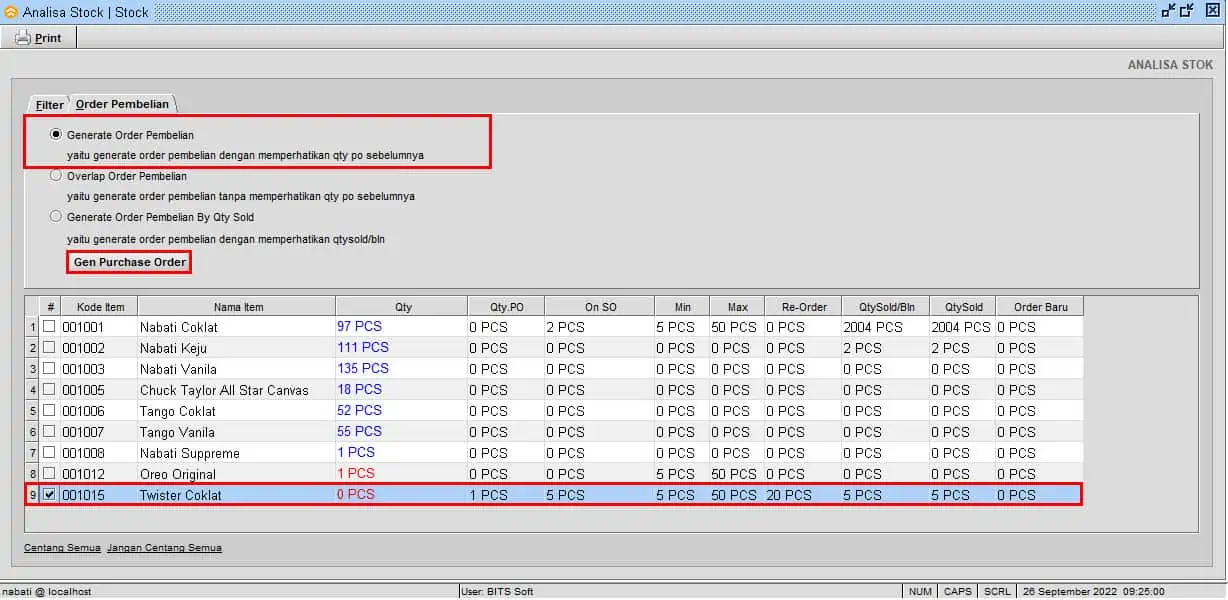The image size is (1228, 600).
Task: Click item code 001015
Action: coord(99,495)
